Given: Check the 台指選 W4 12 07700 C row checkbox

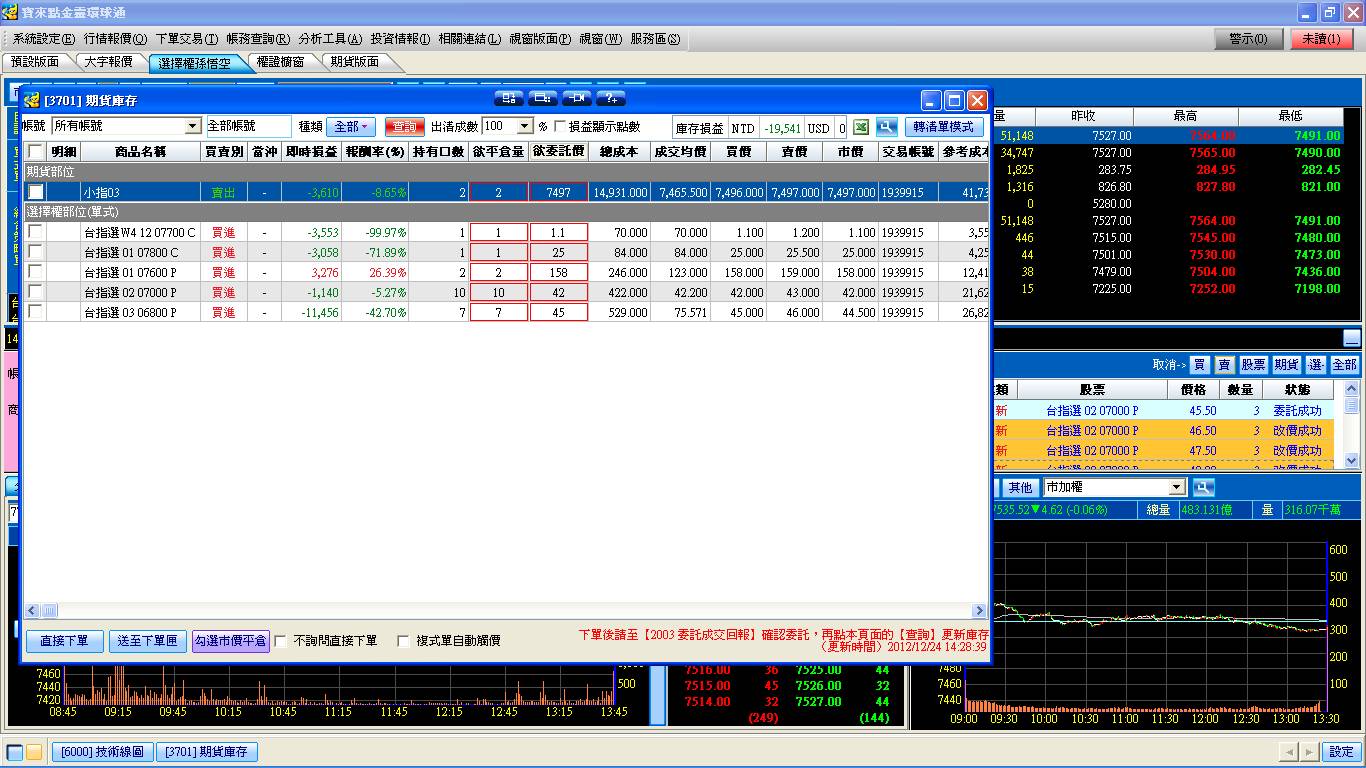Looking at the screenshot, I should pyautogui.click(x=35, y=232).
